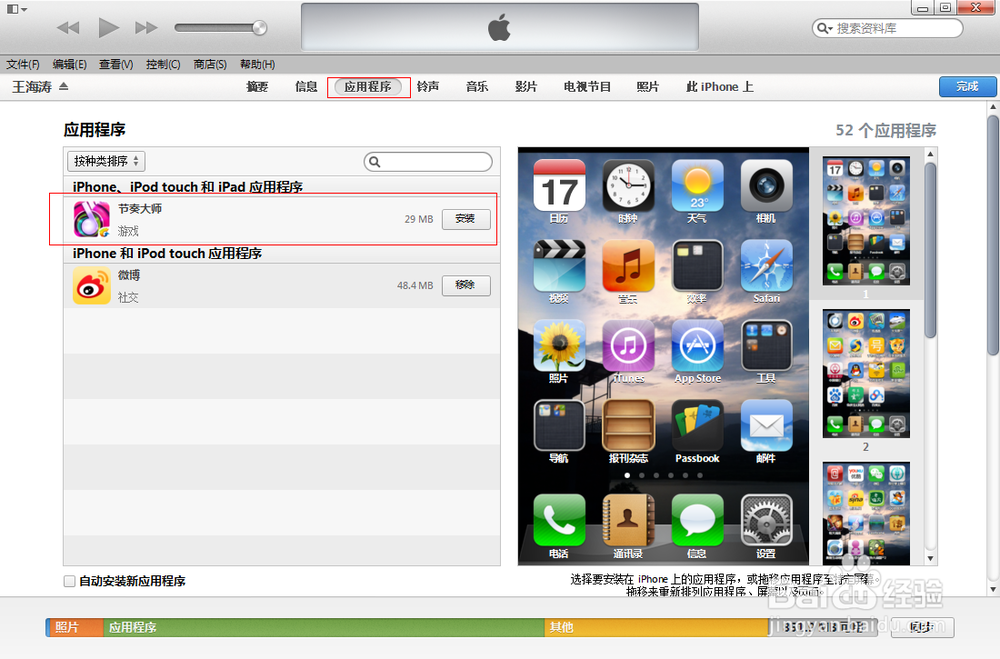1000x659 pixels.
Task: Select the 效率 folder icon
Action: click(x=697, y=265)
